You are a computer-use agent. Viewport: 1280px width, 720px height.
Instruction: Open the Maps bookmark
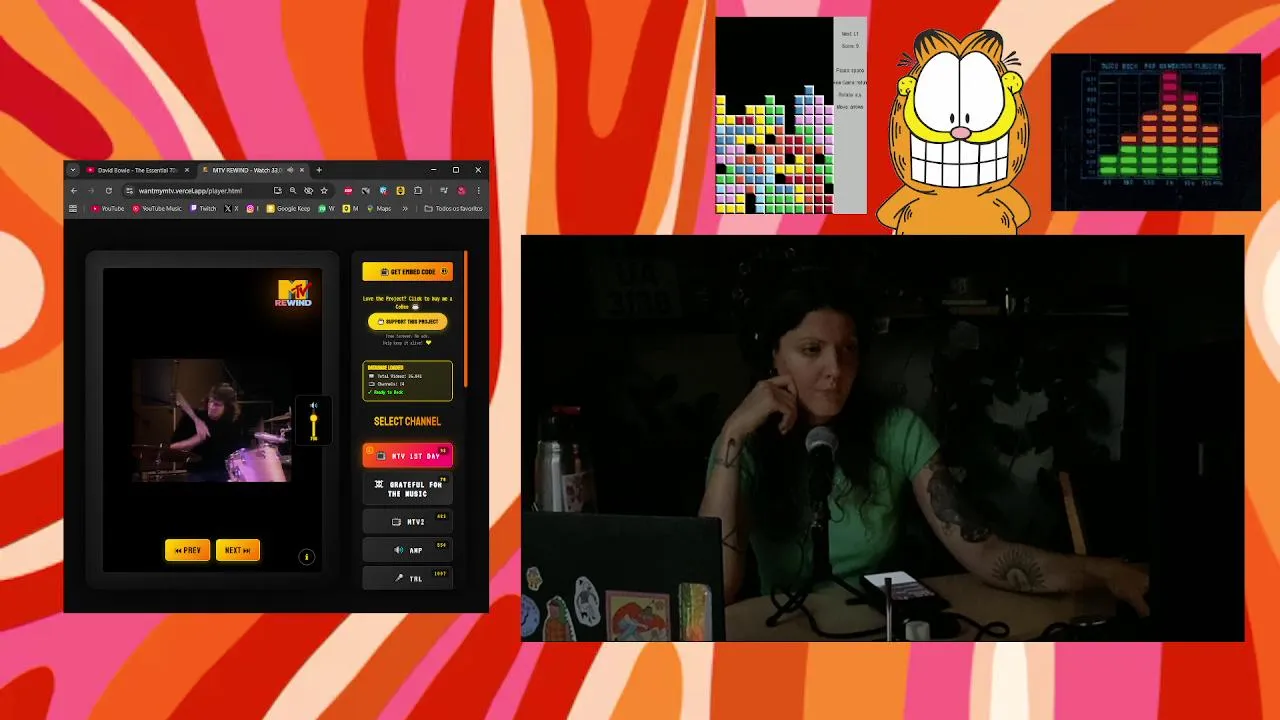379,209
